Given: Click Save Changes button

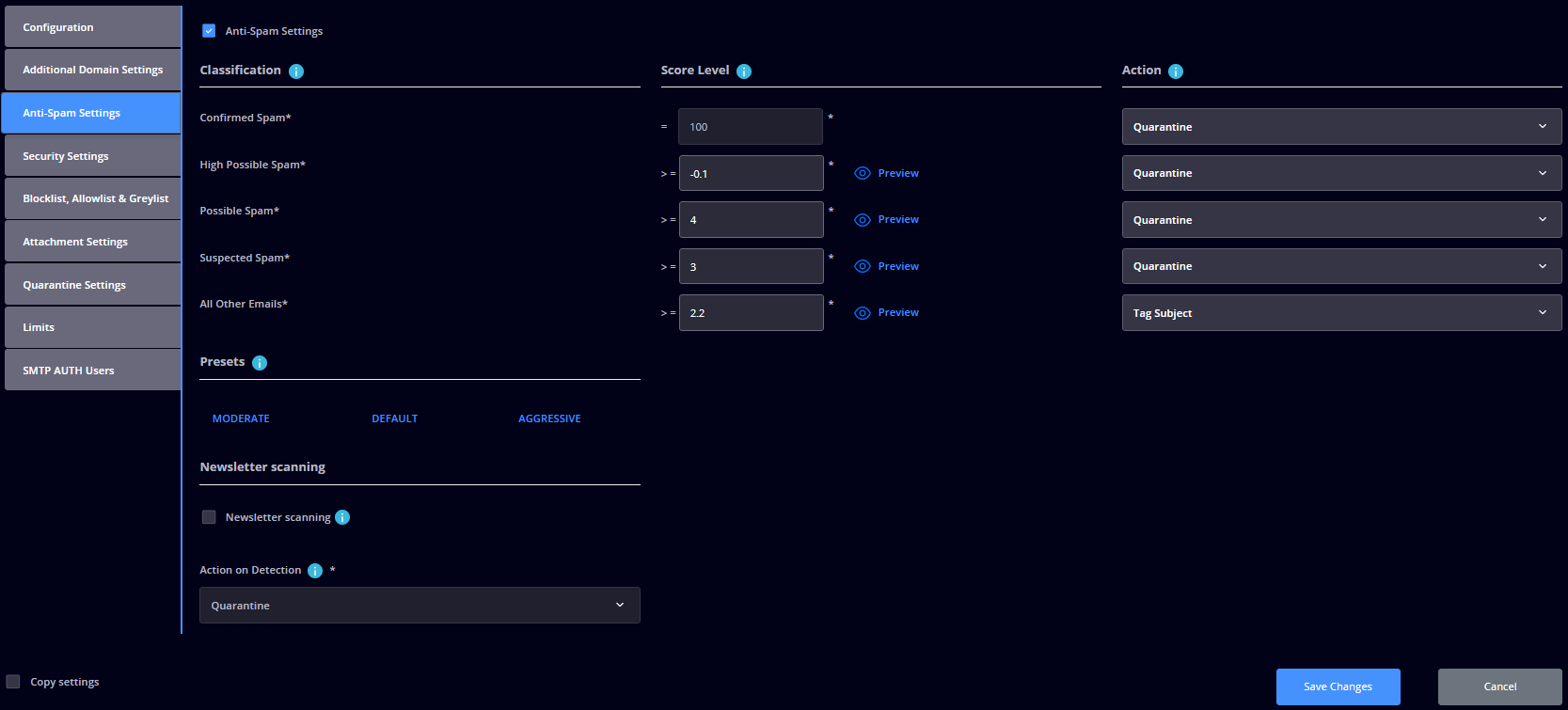Looking at the screenshot, I should pos(1338,686).
